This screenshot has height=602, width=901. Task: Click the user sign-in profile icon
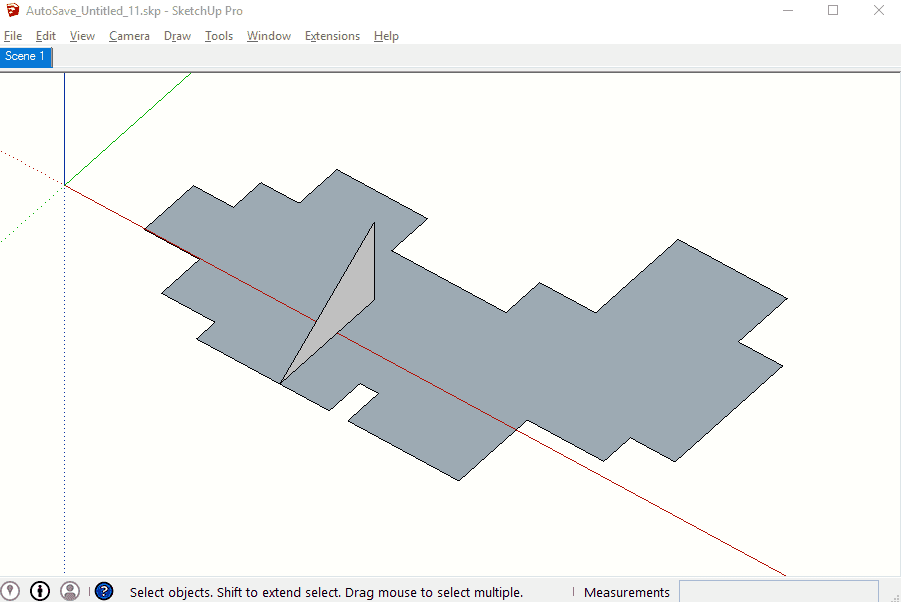coord(70,591)
